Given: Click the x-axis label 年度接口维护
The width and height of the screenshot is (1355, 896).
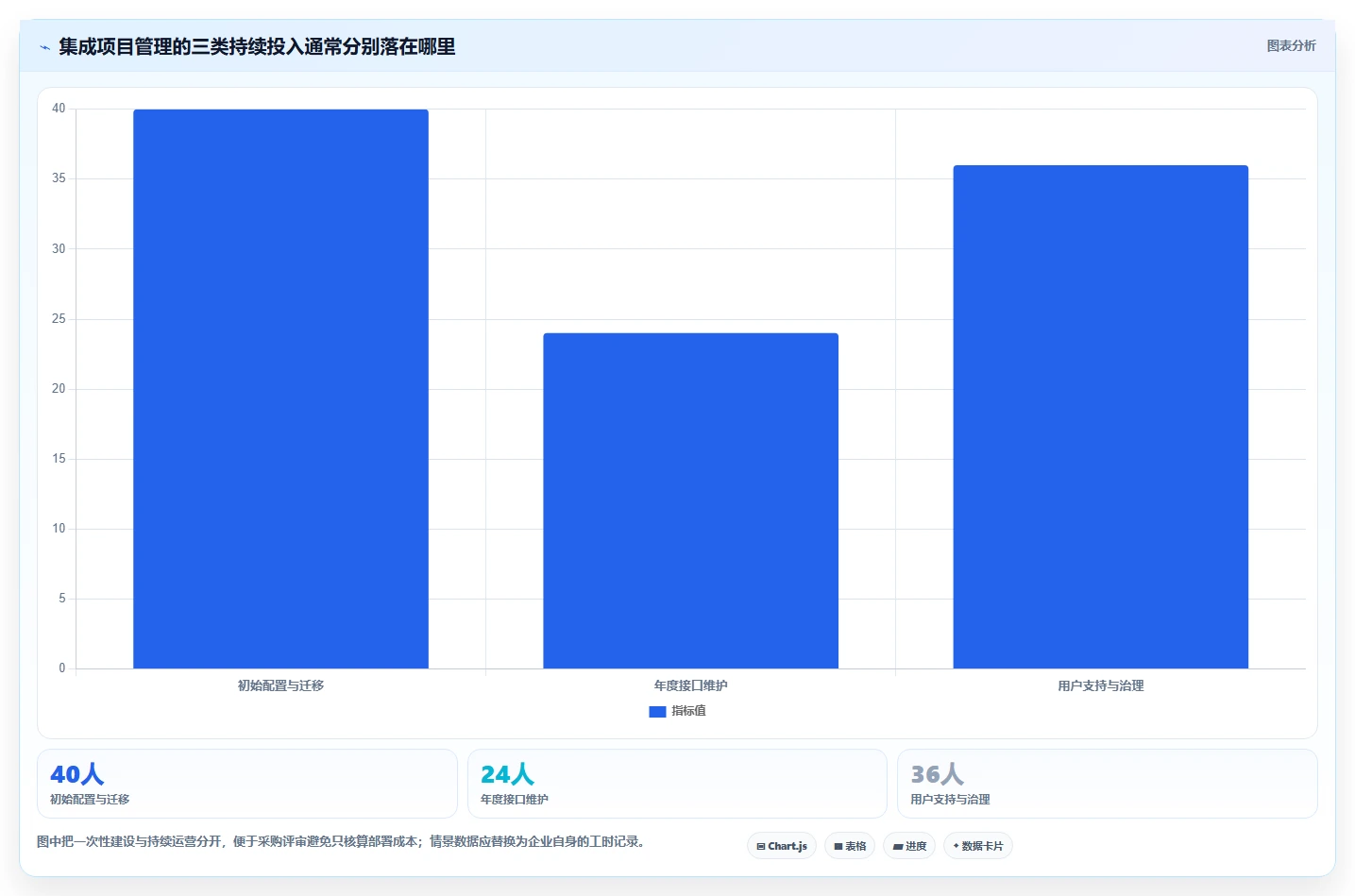Looking at the screenshot, I should [690, 685].
